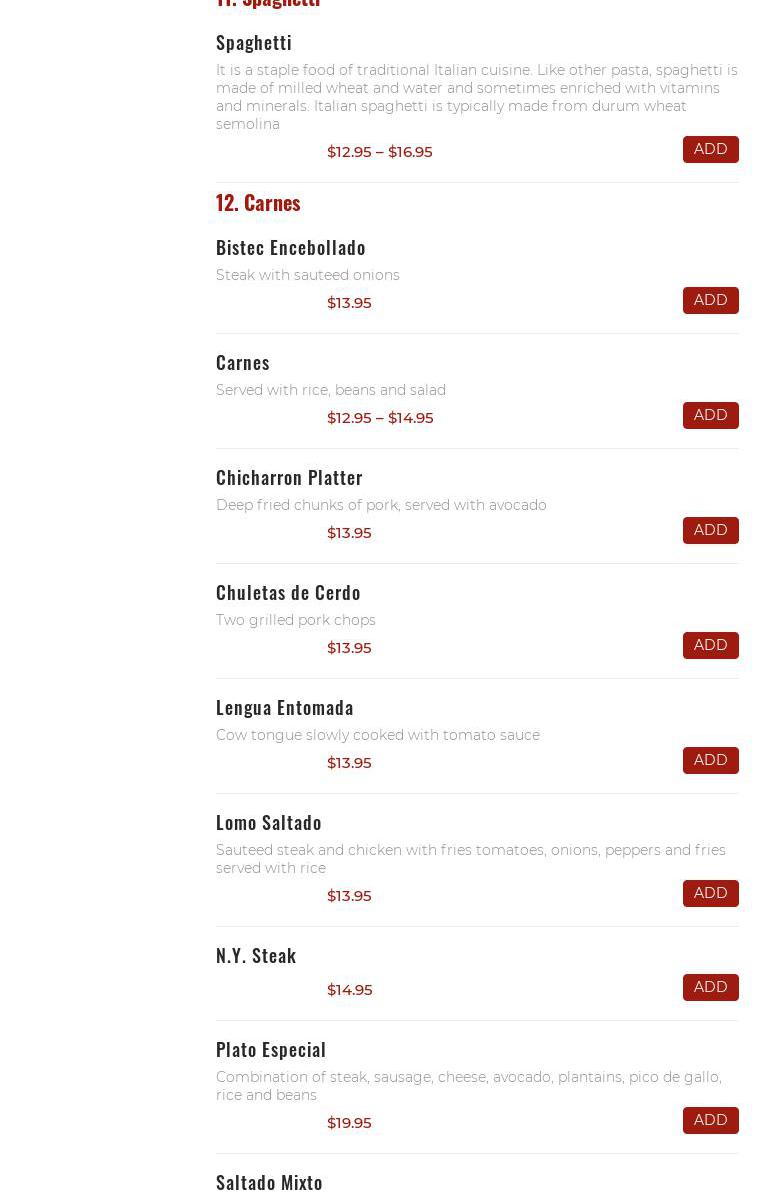This screenshot has width=770, height=1197.
Task: Open the Lomo Saltado title link
Action: pyautogui.click(x=269, y=822)
